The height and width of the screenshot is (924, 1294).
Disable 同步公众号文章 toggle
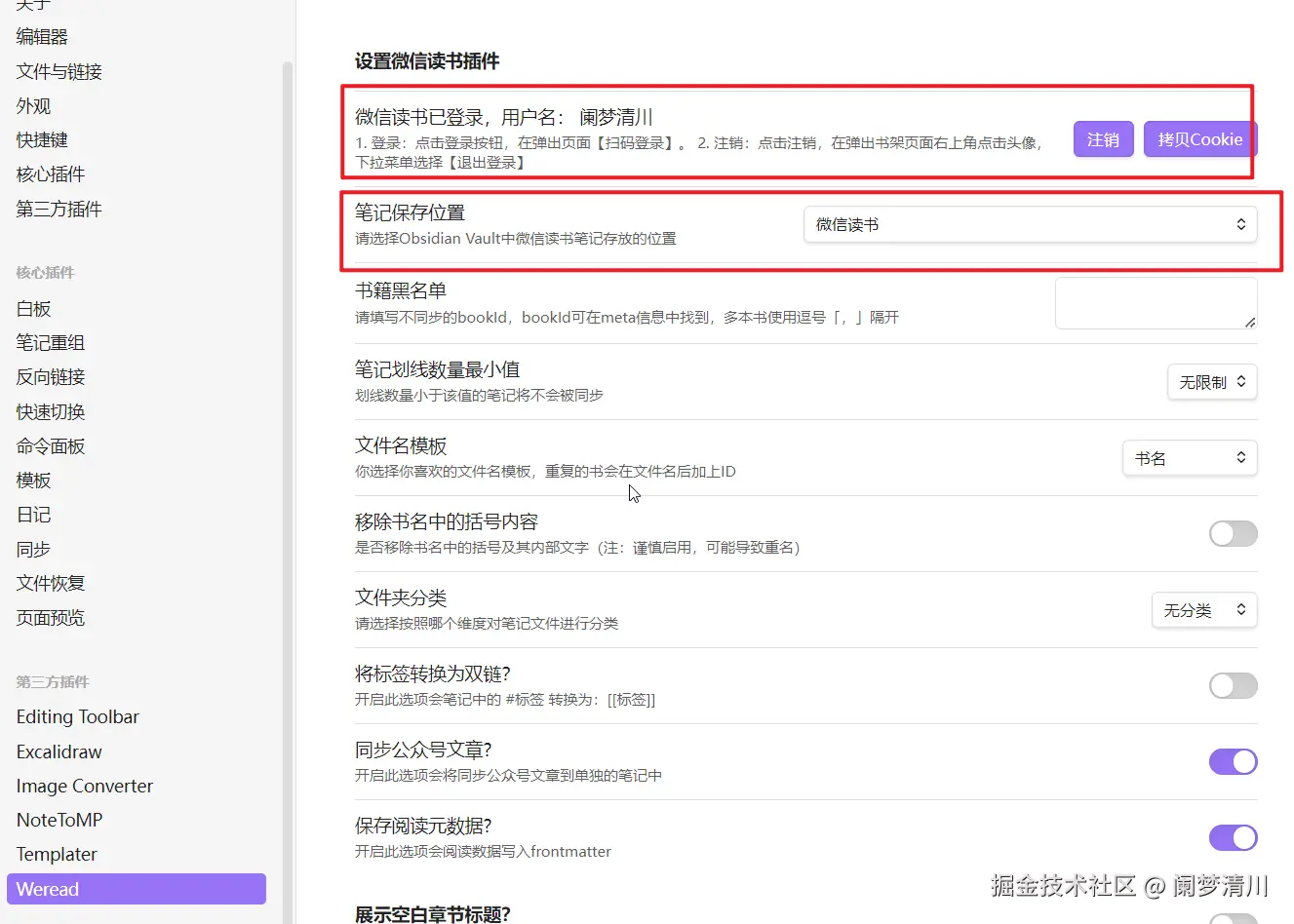point(1234,761)
